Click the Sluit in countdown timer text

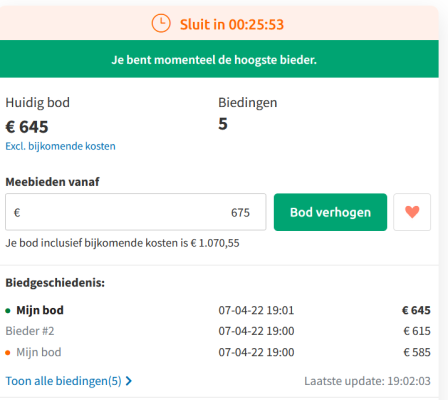click(x=232, y=24)
